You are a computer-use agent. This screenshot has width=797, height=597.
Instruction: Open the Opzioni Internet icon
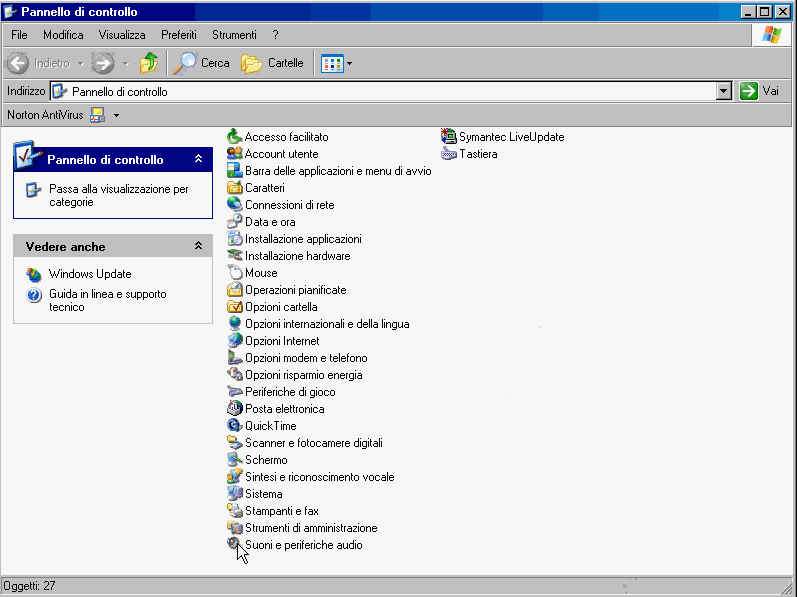(x=234, y=341)
